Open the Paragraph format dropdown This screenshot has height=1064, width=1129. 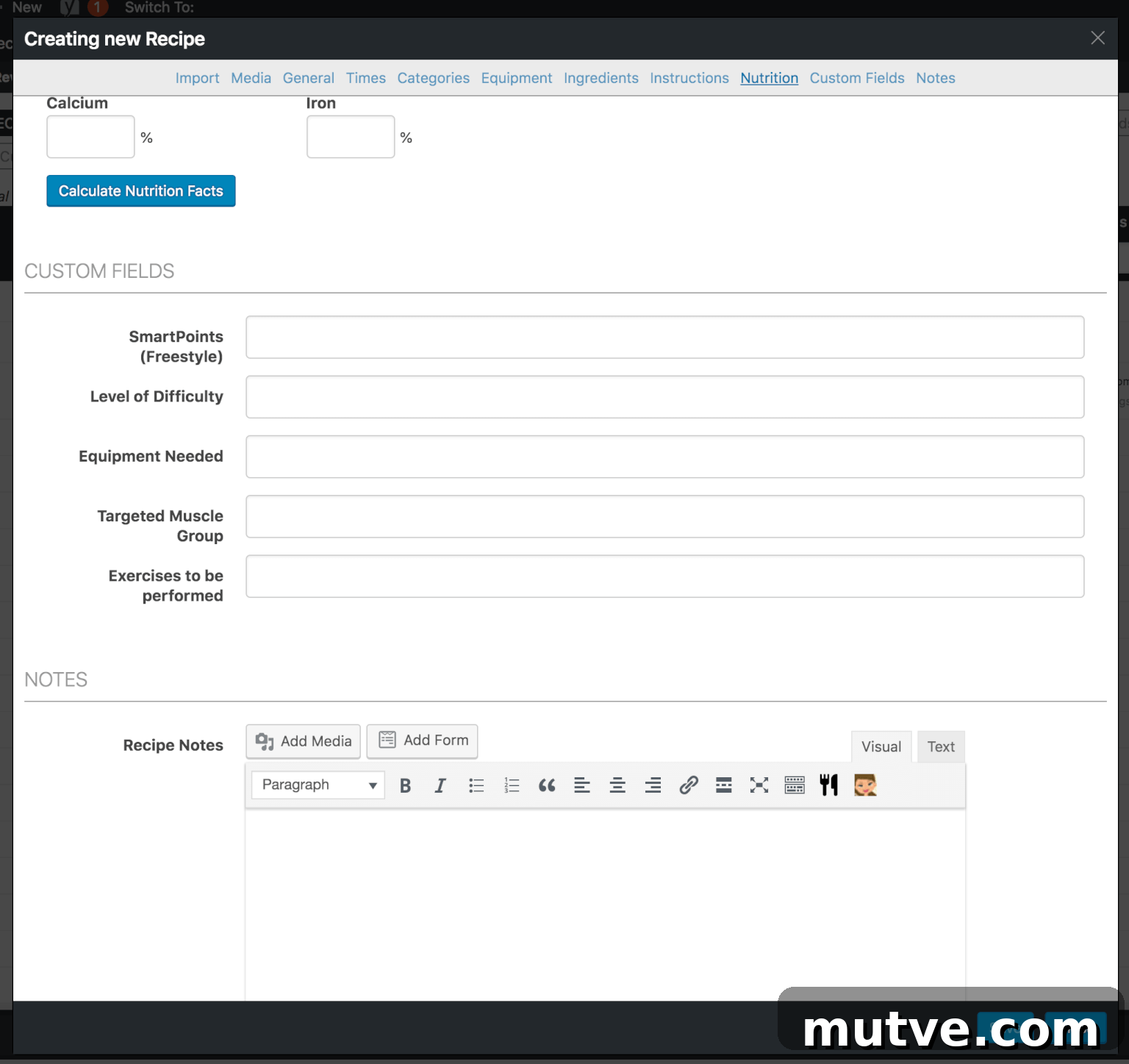tap(318, 785)
